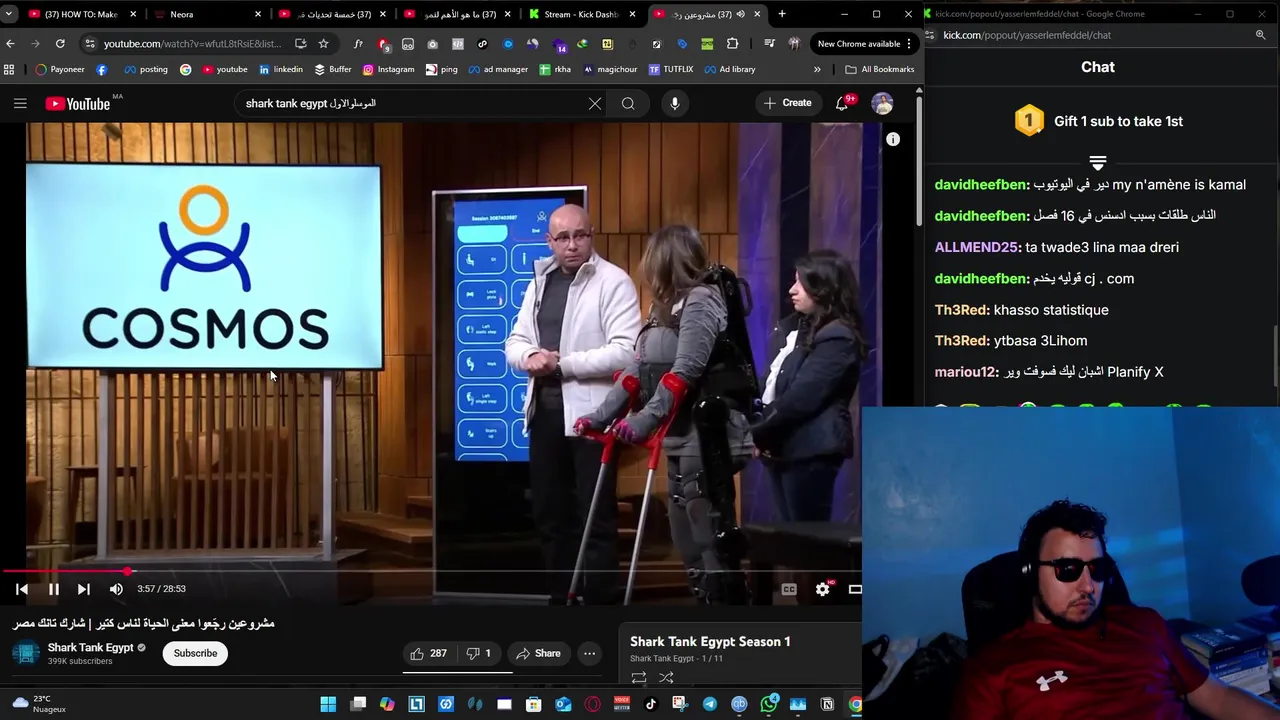The height and width of the screenshot is (720, 1280).
Task: Open username mariou12 in Kick chat
Action: coord(966,371)
